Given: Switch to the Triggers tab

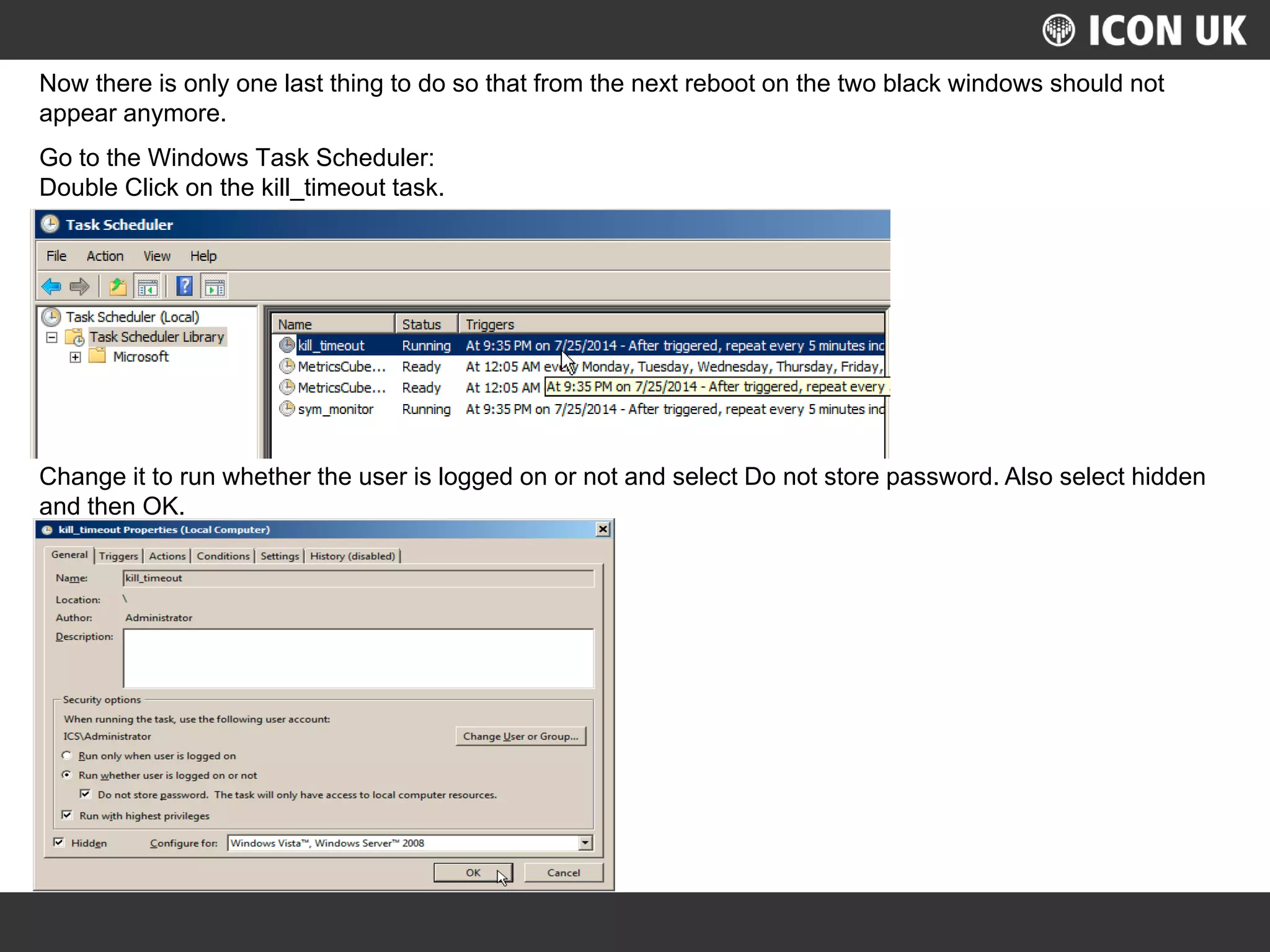Looking at the screenshot, I should click(x=118, y=556).
